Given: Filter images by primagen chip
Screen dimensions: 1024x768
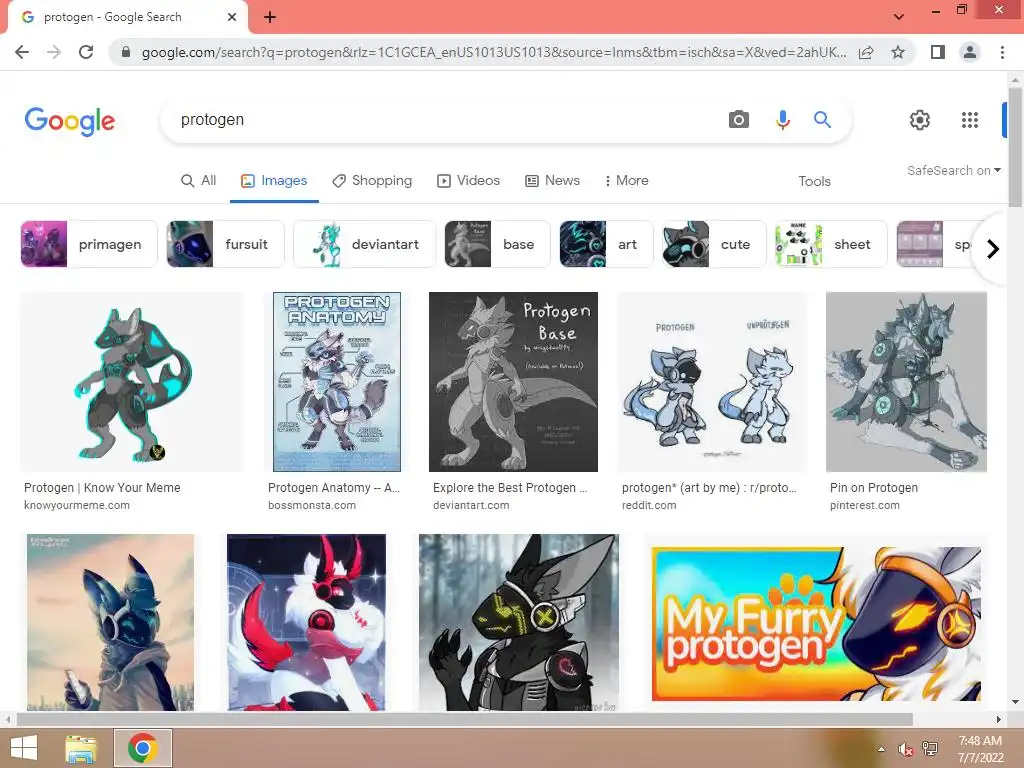Looking at the screenshot, I should 89,244.
